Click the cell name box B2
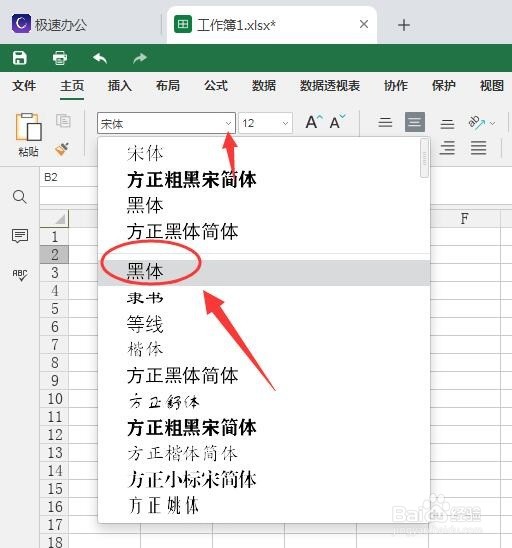Viewport: 512px width, 548px height. [x=68, y=177]
